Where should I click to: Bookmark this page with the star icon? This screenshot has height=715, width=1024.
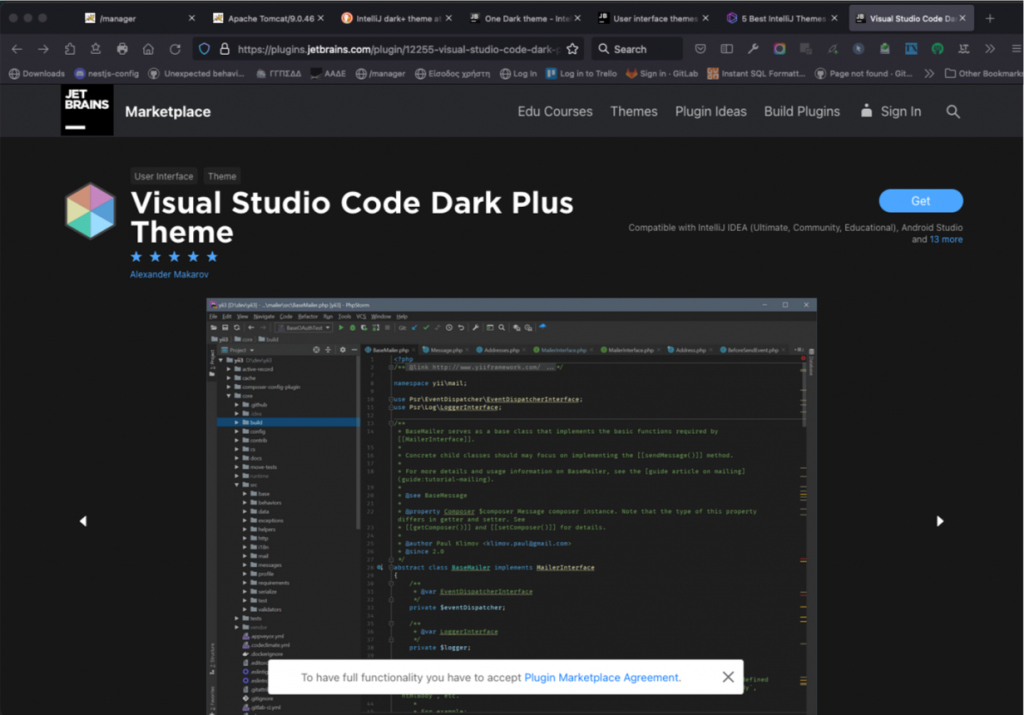point(573,49)
